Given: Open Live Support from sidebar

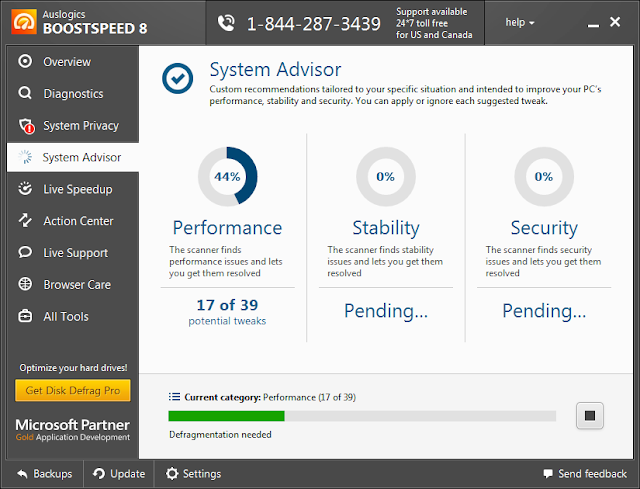Looking at the screenshot, I should pyautogui.click(x=73, y=252).
